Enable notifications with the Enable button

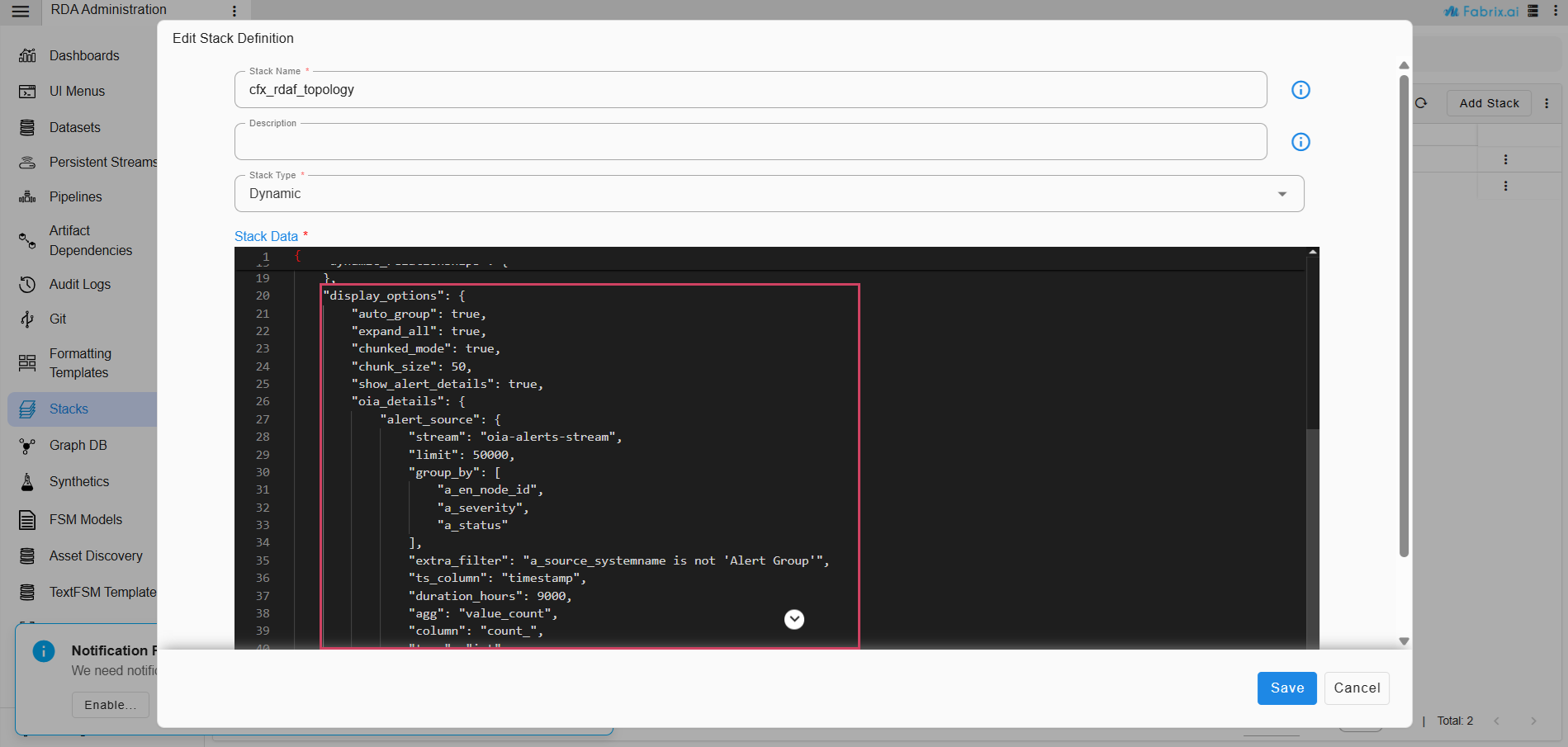coord(110,705)
